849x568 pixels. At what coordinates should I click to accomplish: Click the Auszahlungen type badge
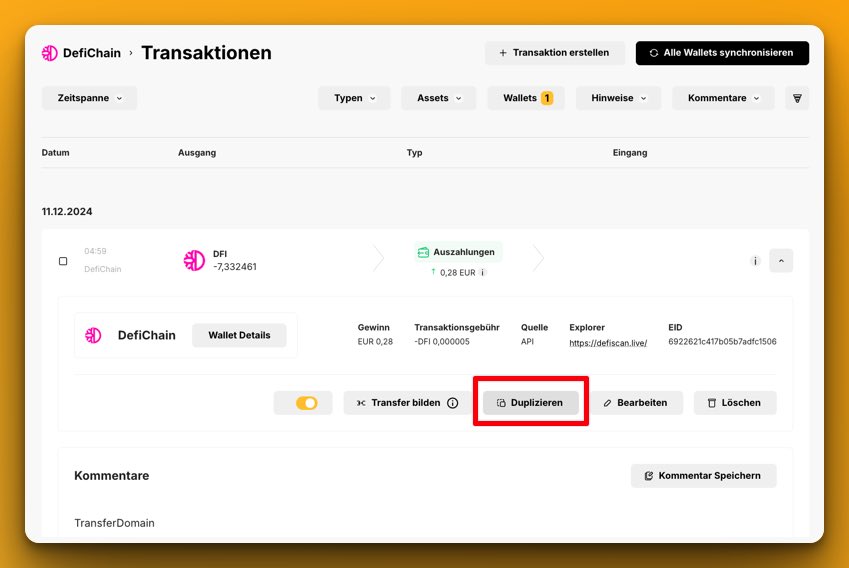click(x=458, y=252)
